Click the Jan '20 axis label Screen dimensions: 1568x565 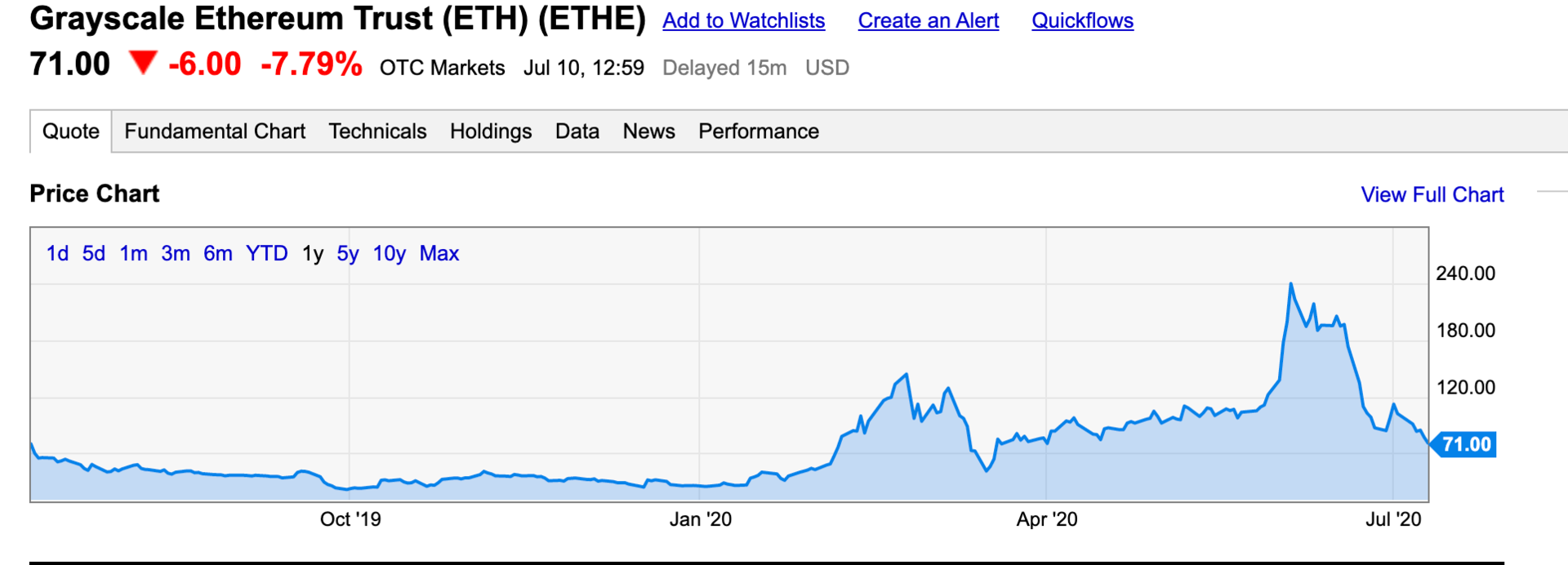tap(701, 519)
